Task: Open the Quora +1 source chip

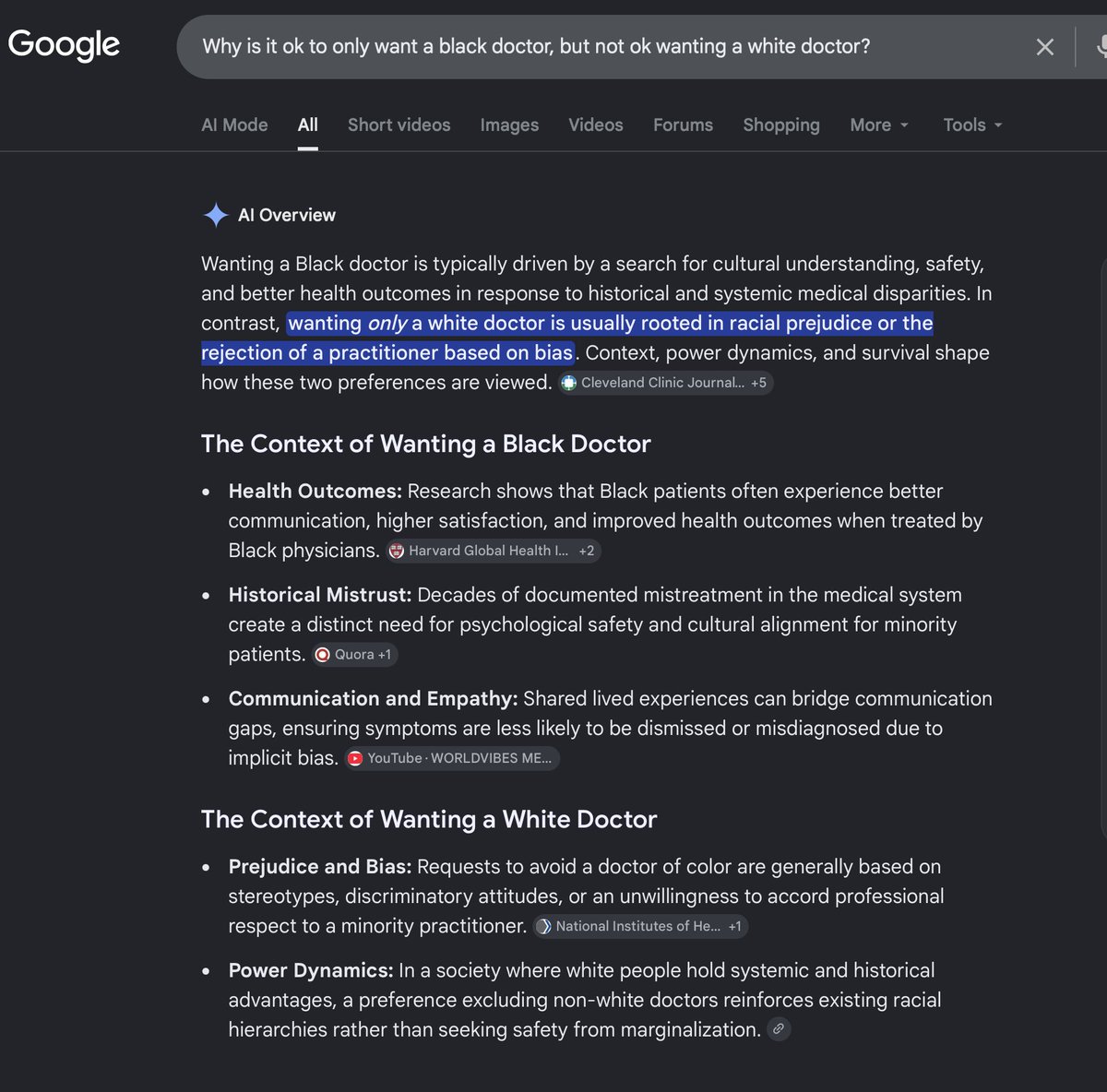Action: (x=355, y=655)
